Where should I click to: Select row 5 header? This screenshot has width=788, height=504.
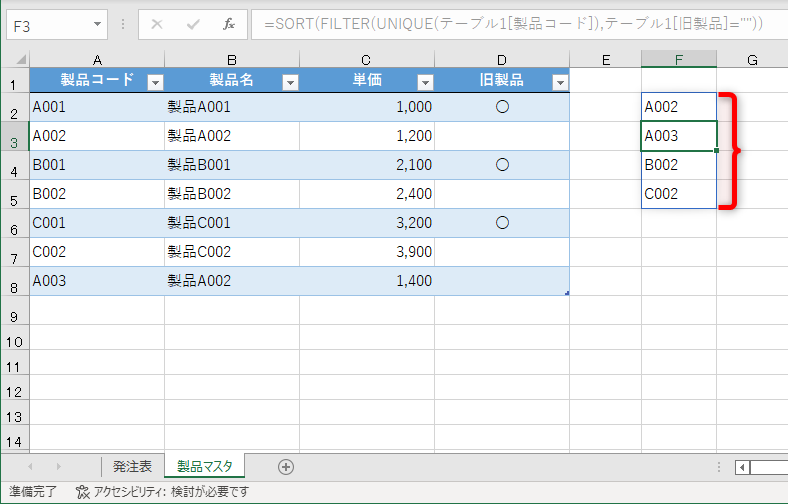point(15,194)
